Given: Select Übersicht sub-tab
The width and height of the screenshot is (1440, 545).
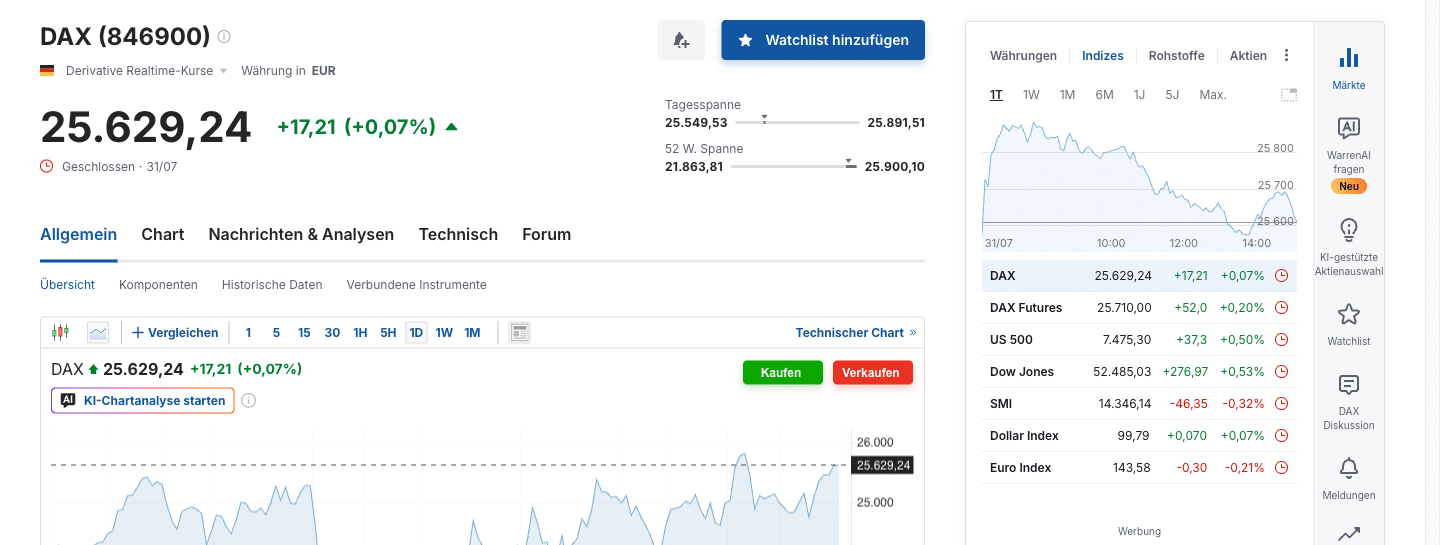Looking at the screenshot, I should pos(67,285).
